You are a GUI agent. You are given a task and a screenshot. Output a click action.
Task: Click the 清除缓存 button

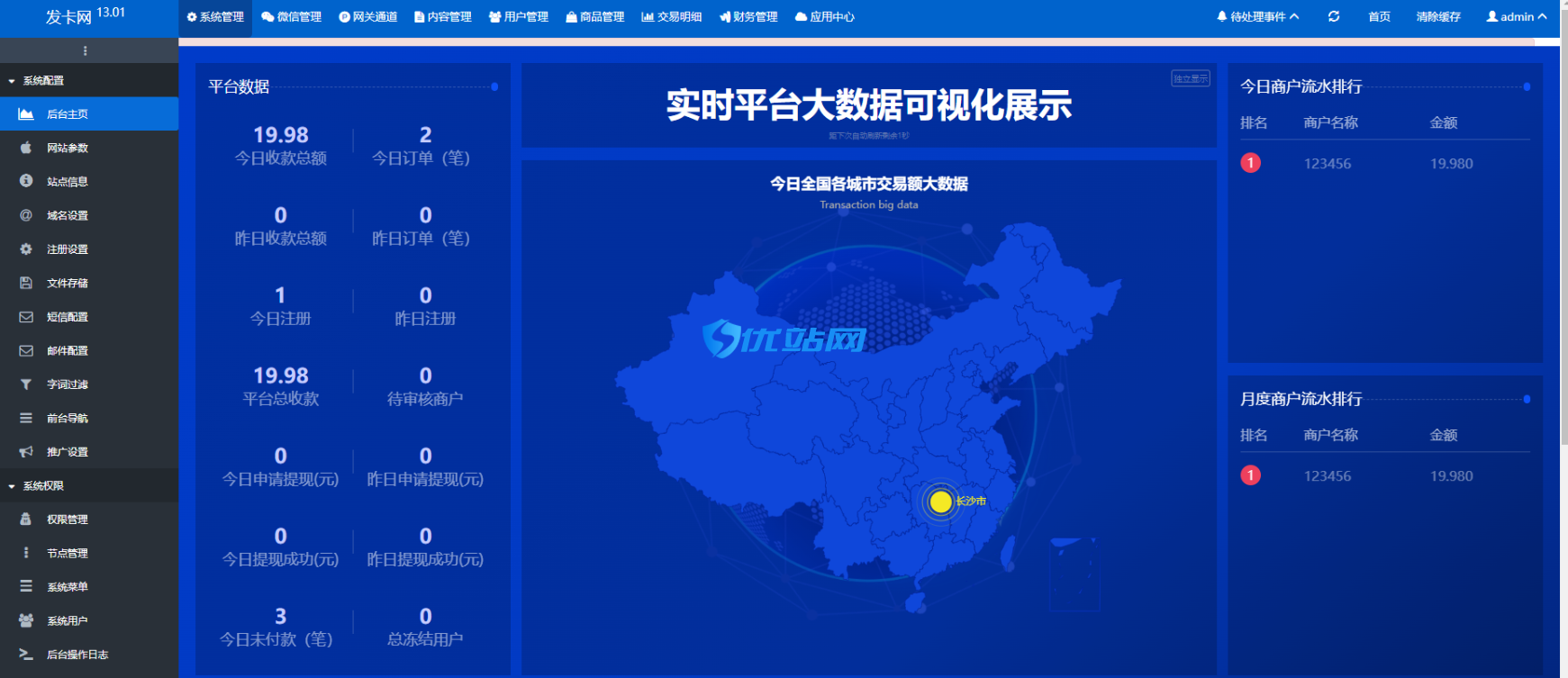click(1438, 16)
